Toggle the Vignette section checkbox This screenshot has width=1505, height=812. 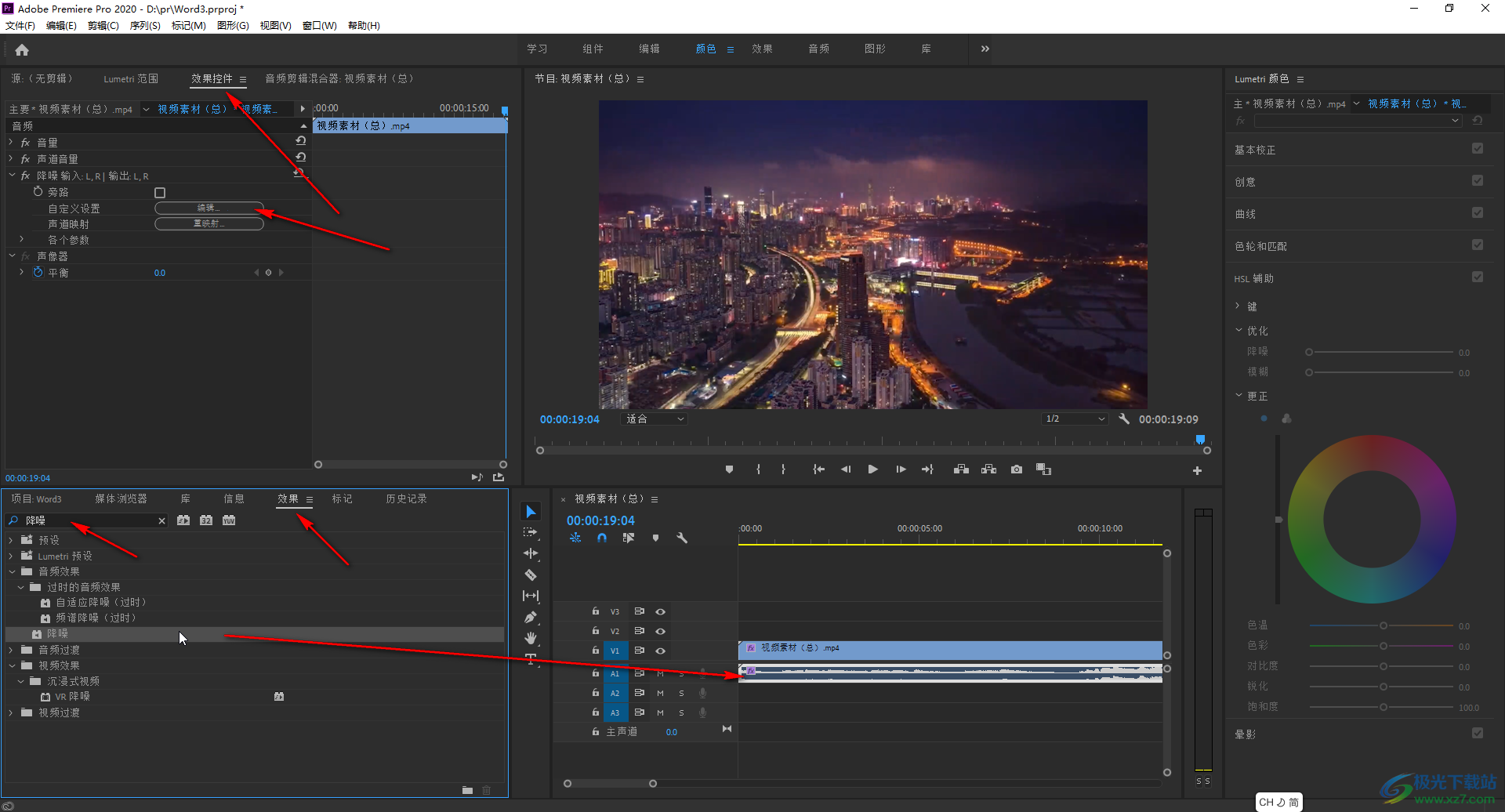[1478, 733]
